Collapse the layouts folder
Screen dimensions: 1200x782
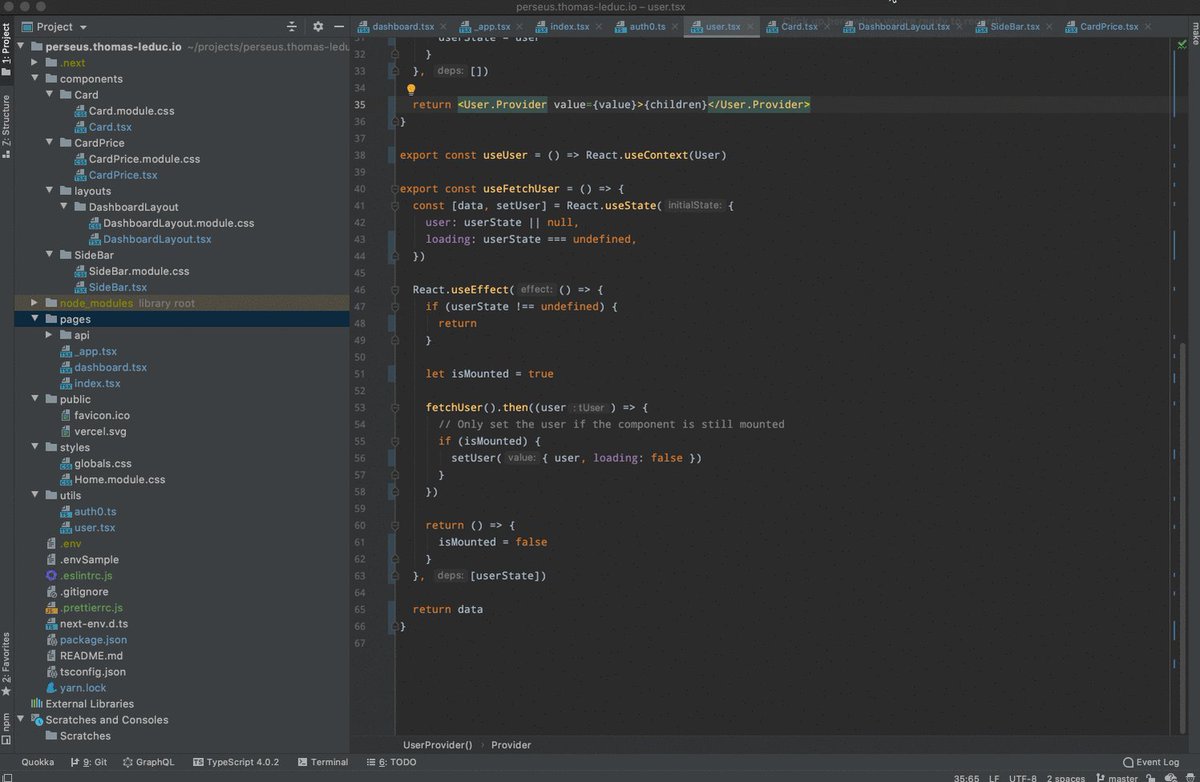point(51,191)
